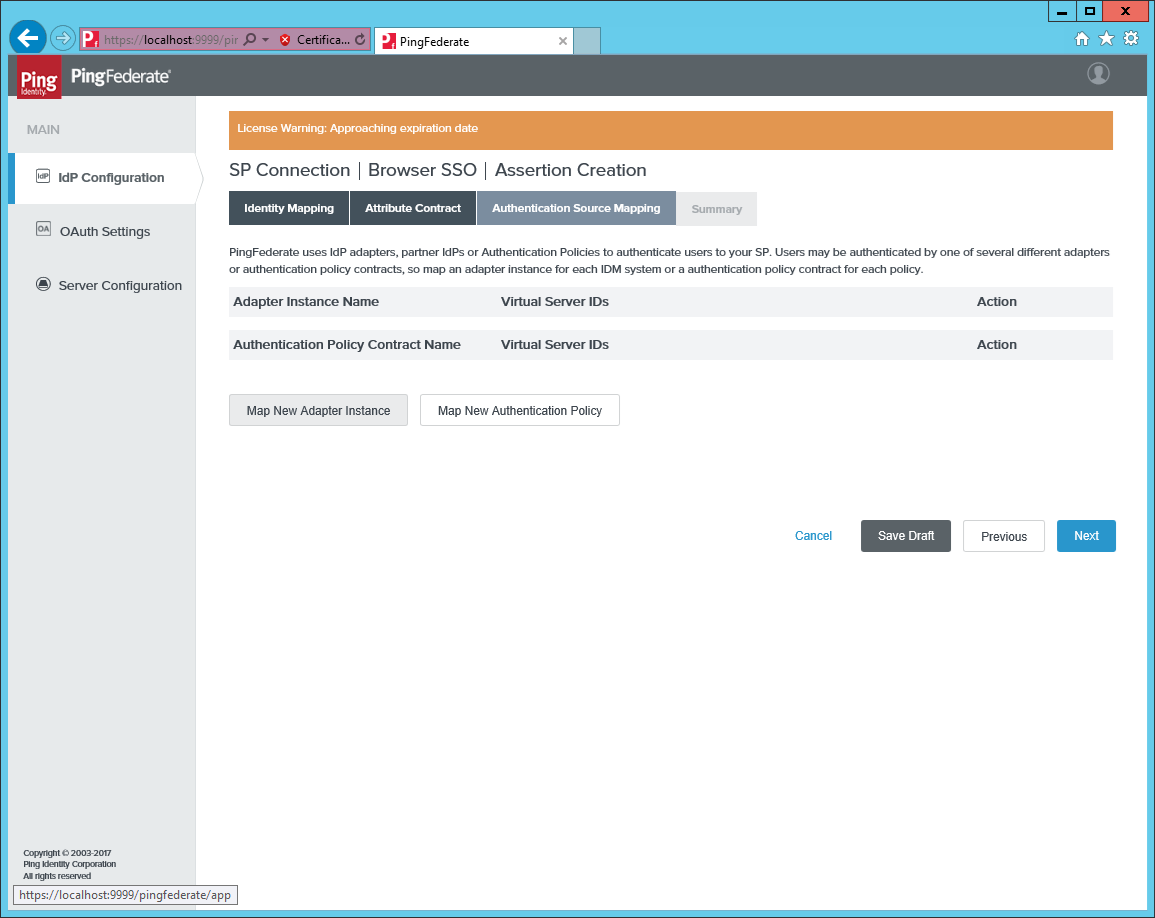Viewport: 1155px width, 918px height.
Task: Proceed with the Next button
Action: (1086, 536)
